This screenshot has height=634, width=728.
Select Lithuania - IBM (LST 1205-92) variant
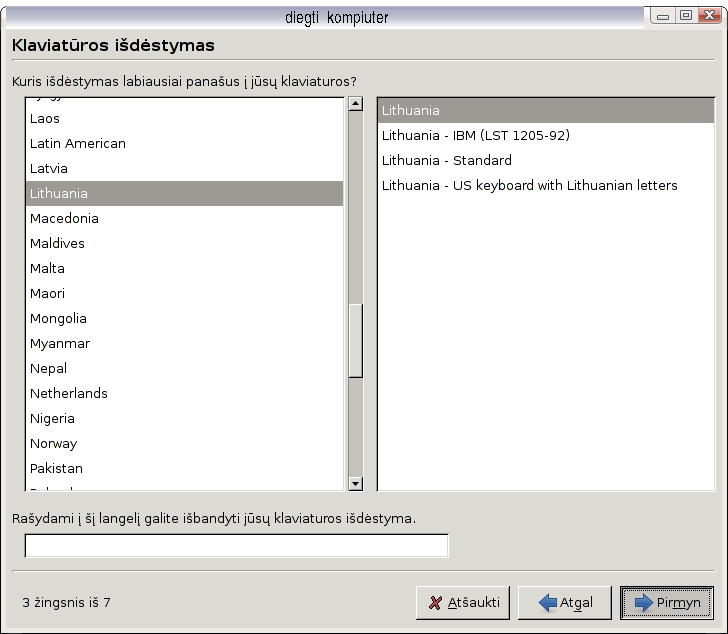pyautogui.click(x=475, y=135)
